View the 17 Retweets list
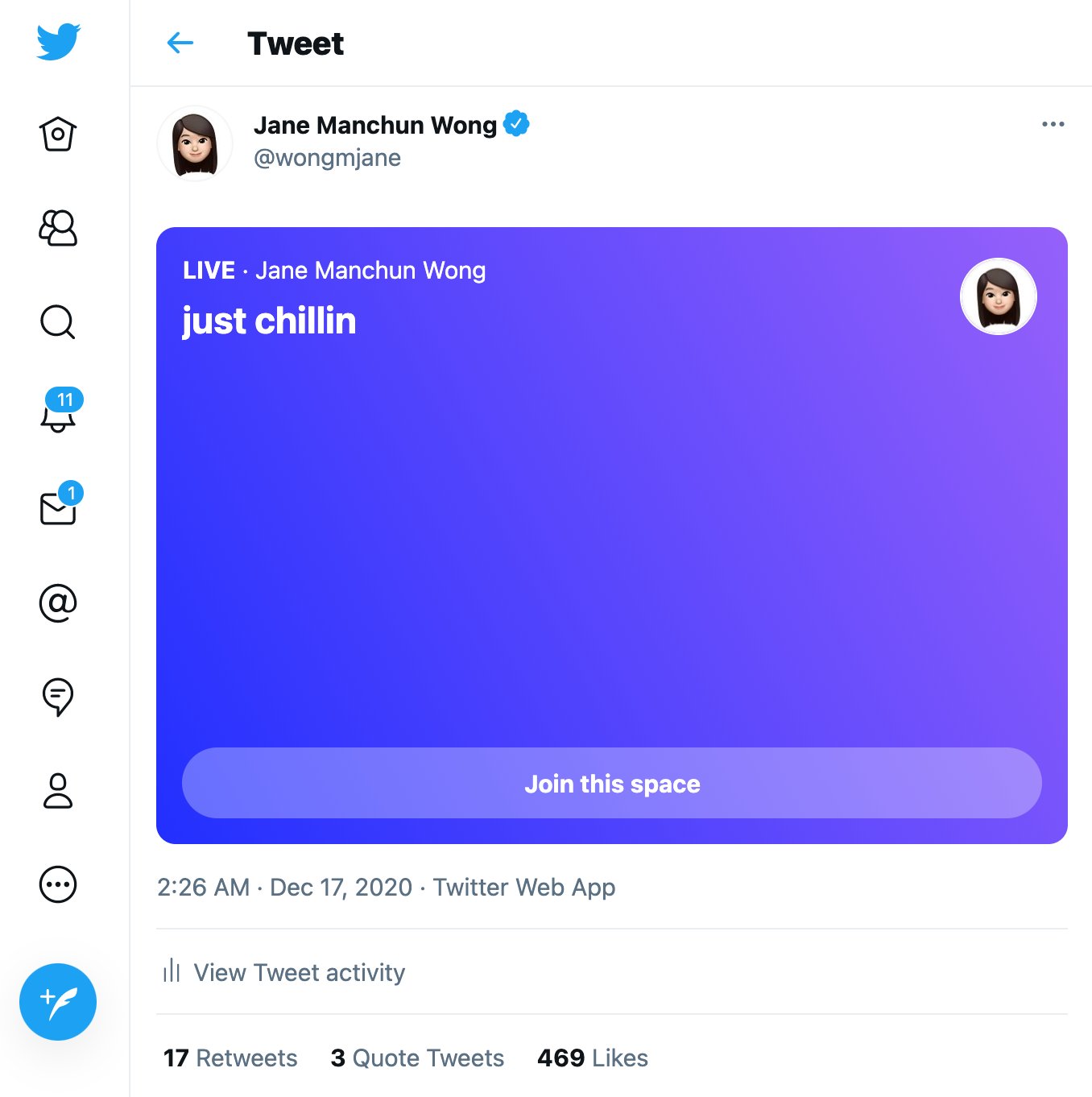This screenshot has height=1097, width=1092. click(230, 1058)
